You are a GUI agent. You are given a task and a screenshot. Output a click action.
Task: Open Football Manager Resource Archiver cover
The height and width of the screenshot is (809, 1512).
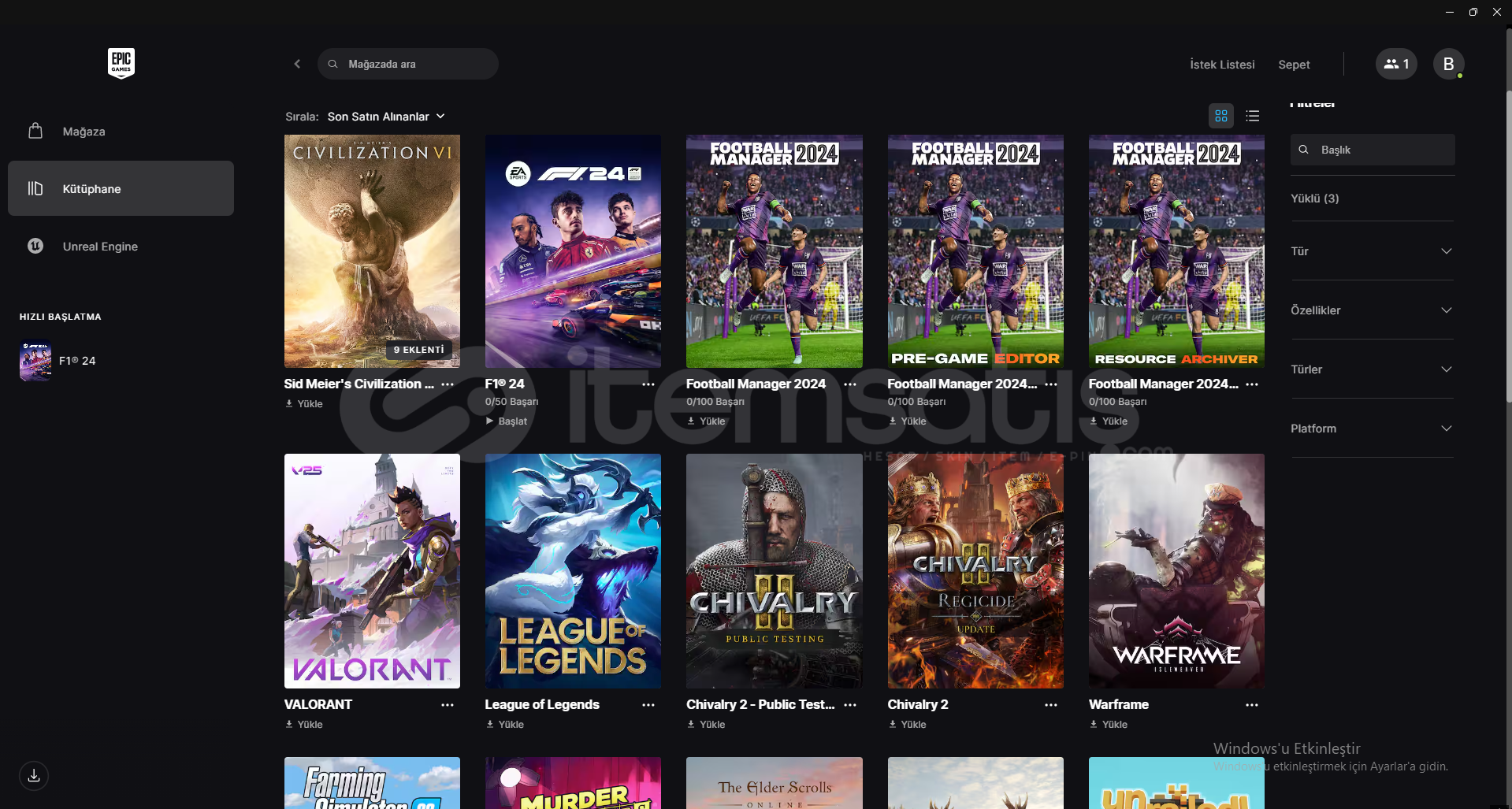[1176, 251]
